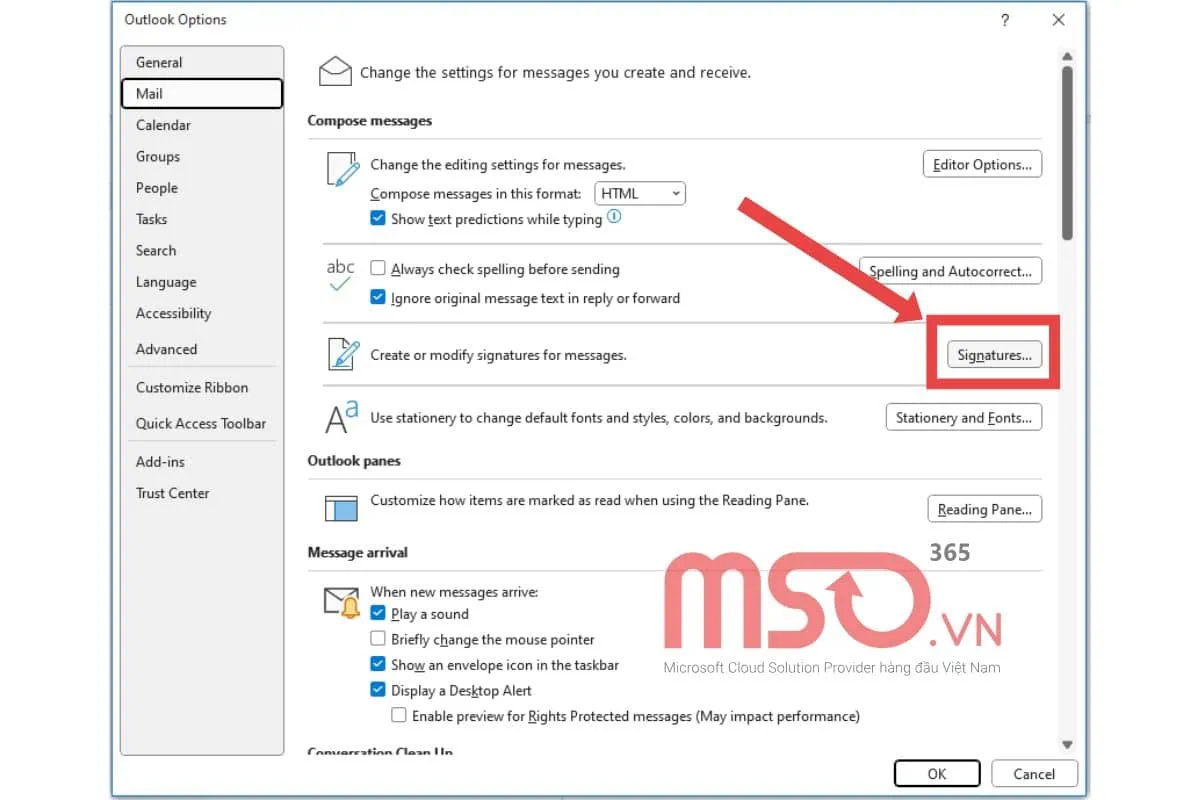
Task: Open the Trust Center category
Action: [172, 493]
